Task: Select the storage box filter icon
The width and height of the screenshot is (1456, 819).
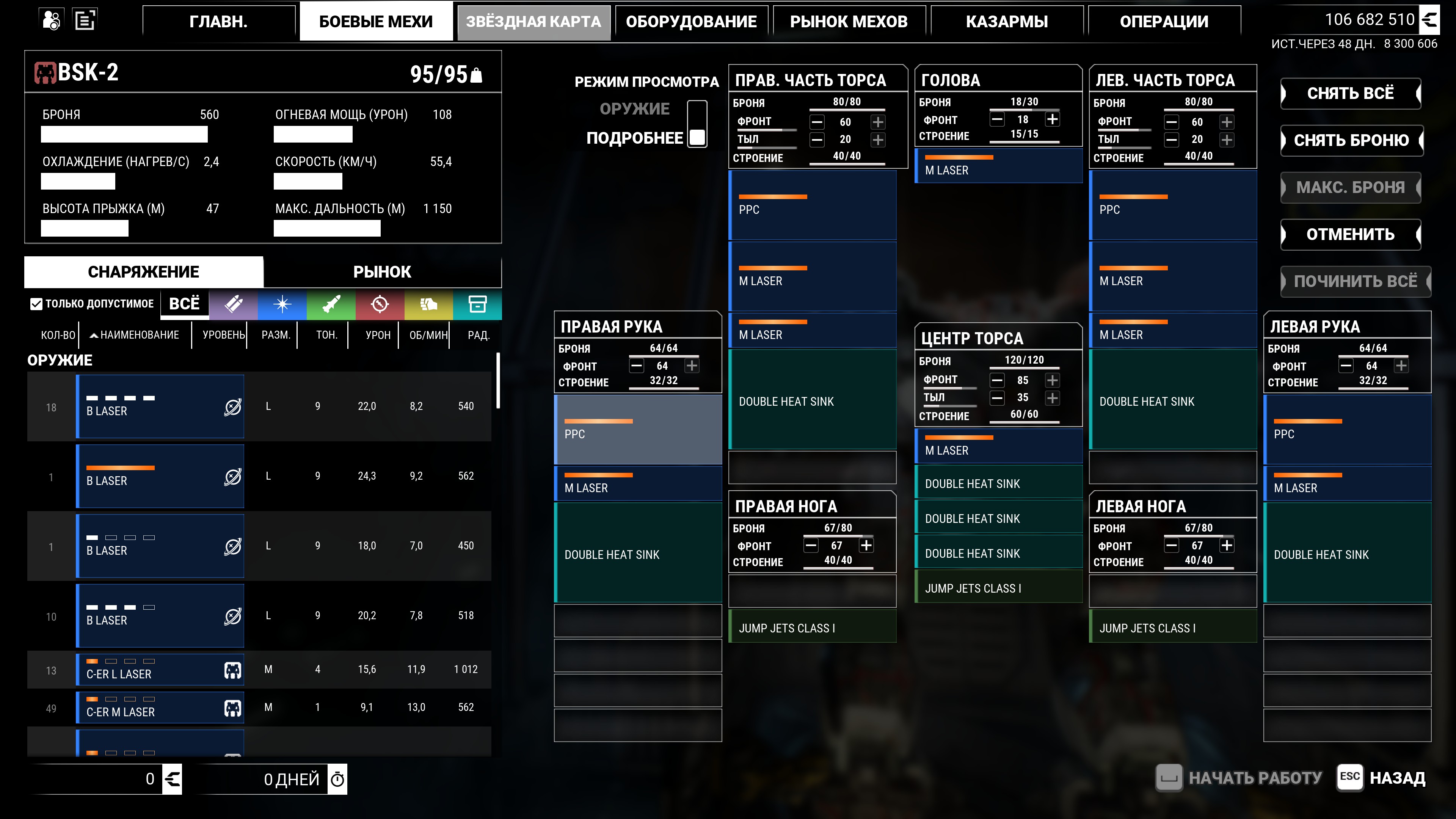Action: 478,304
